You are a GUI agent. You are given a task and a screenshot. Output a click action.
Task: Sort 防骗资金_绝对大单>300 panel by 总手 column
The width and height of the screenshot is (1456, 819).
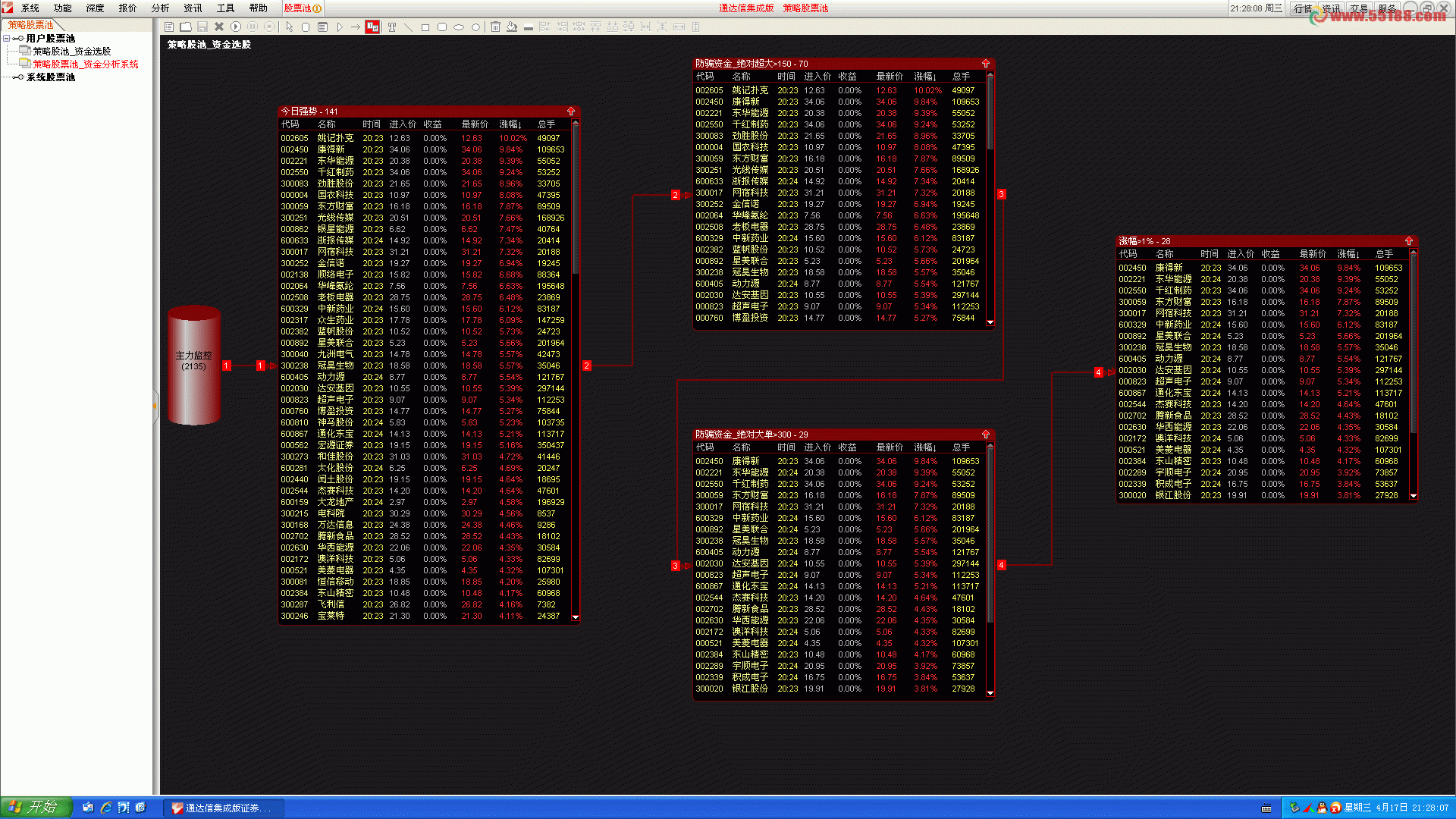click(x=961, y=447)
